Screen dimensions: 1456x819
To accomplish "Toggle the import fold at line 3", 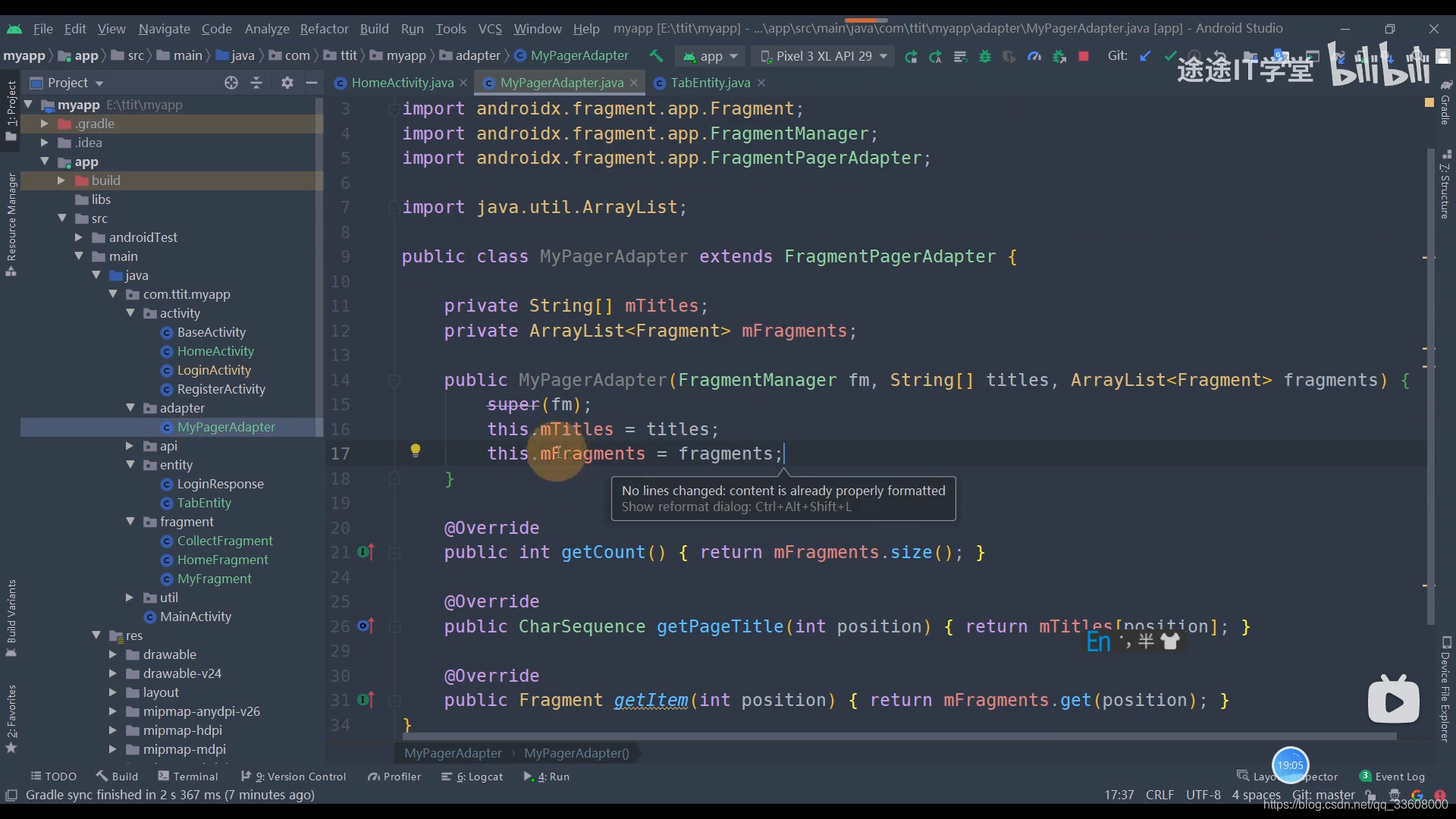I will [394, 109].
